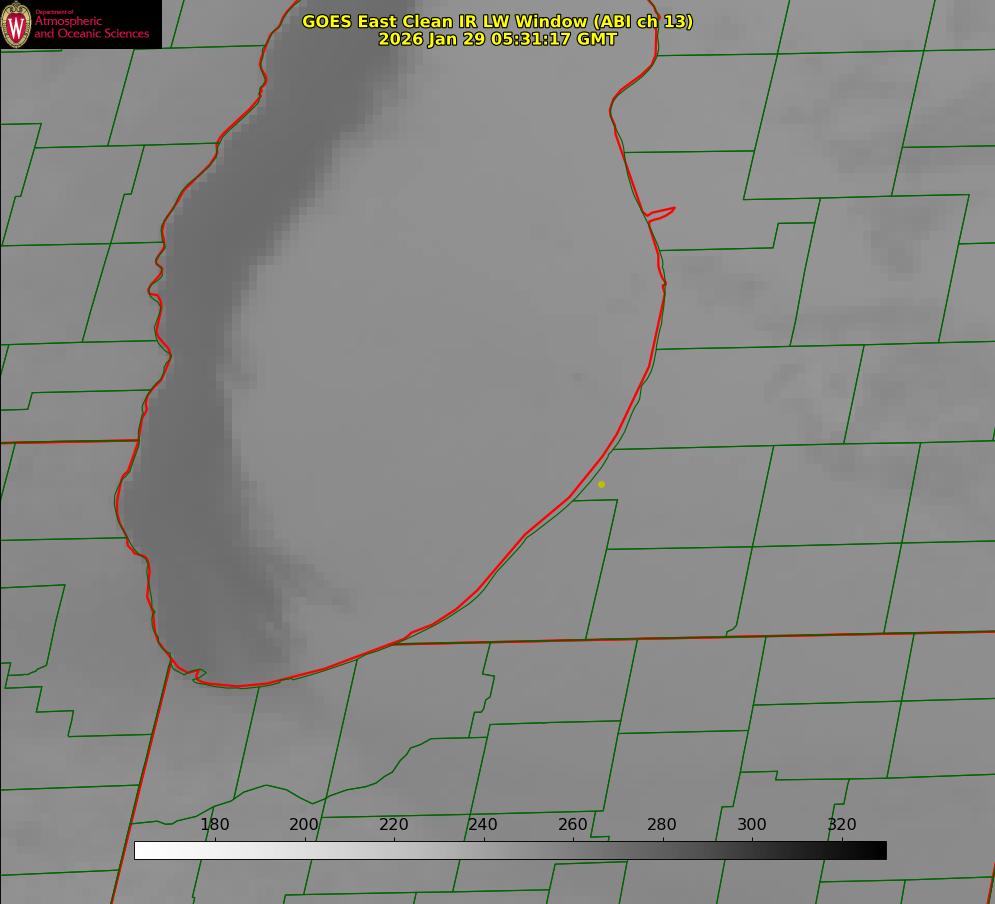This screenshot has width=995, height=904.
Task: Click the small dark spot inside the lake
Action: pyautogui.click(x=578, y=377)
